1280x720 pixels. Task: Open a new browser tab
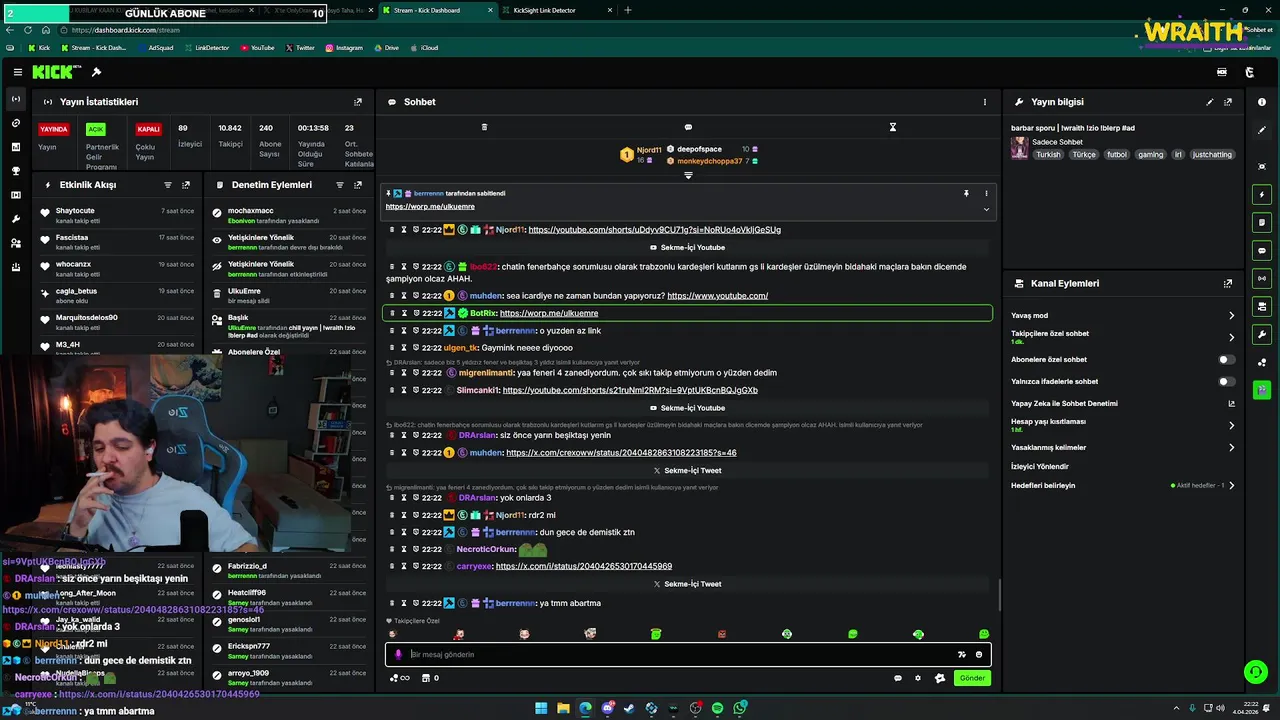click(628, 10)
